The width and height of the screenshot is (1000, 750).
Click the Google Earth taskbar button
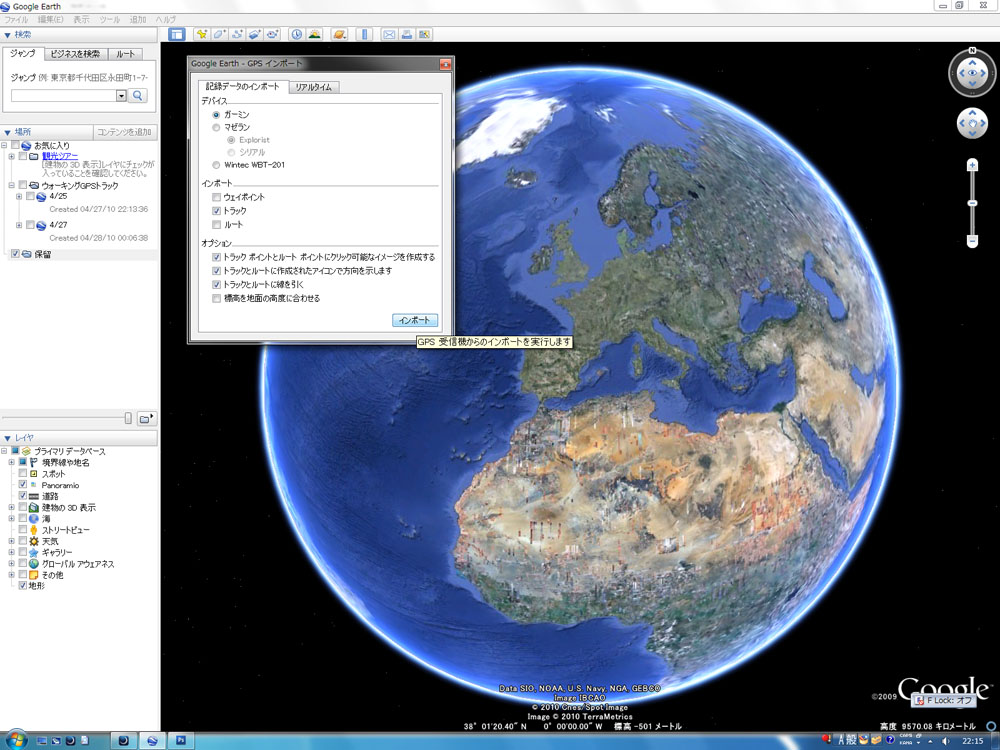(152, 740)
